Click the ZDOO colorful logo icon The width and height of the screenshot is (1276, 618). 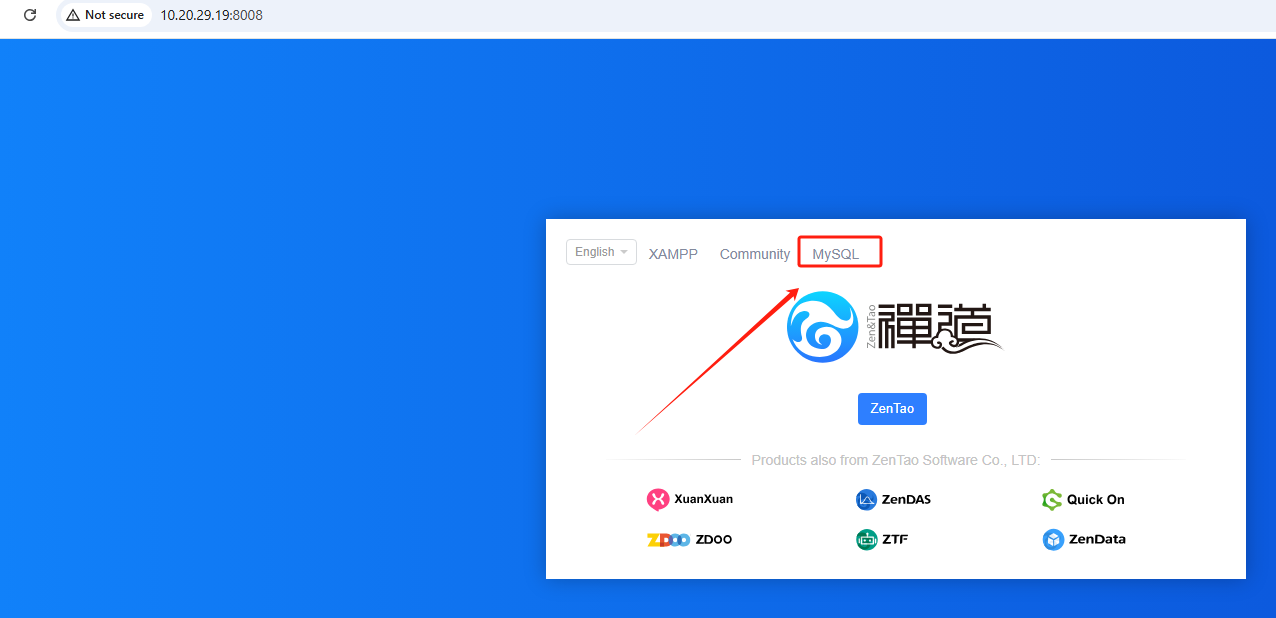pos(668,540)
